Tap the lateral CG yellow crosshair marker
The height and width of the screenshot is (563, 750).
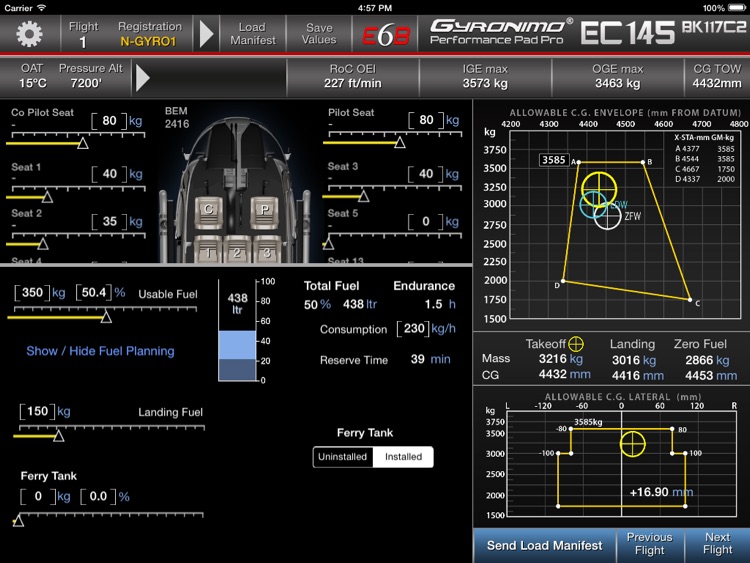pyautogui.click(x=632, y=443)
